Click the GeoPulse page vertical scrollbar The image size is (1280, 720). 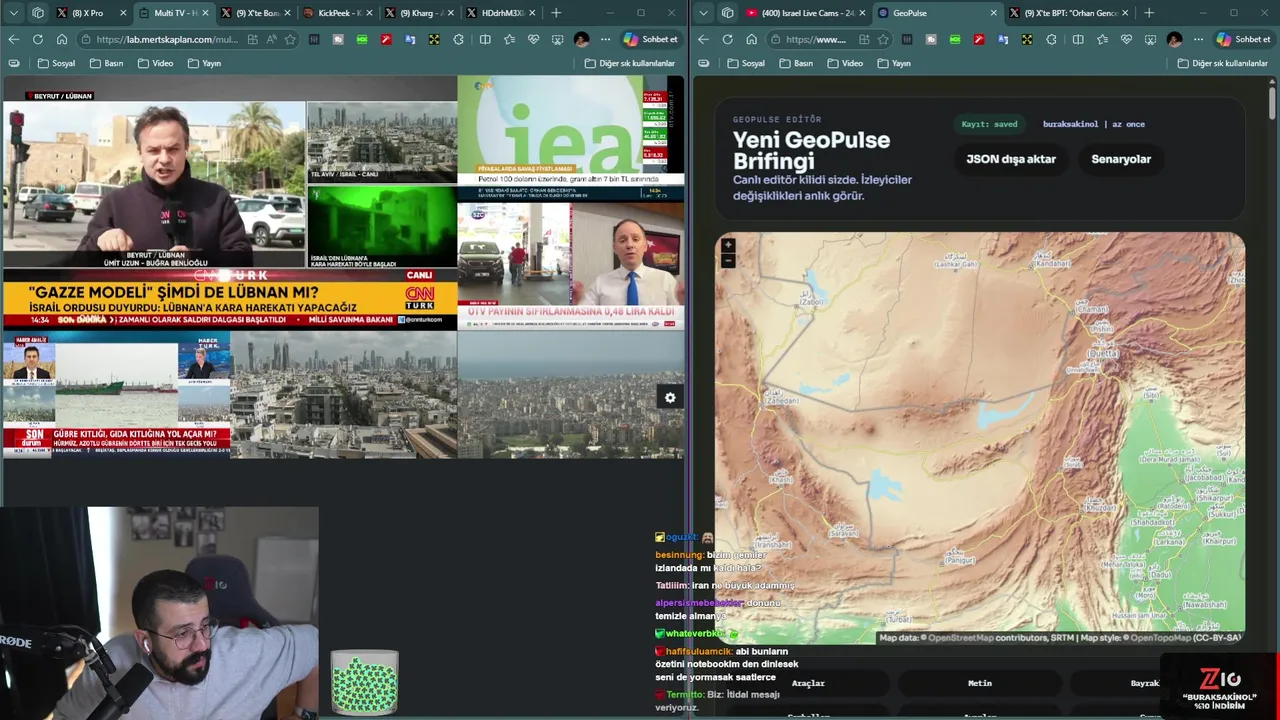[x=1272, y=103]
